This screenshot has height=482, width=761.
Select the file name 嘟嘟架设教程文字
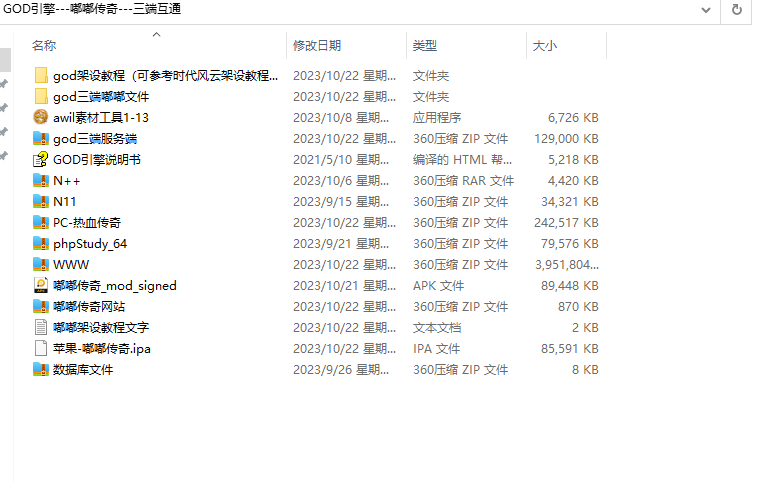coord(101,328)
